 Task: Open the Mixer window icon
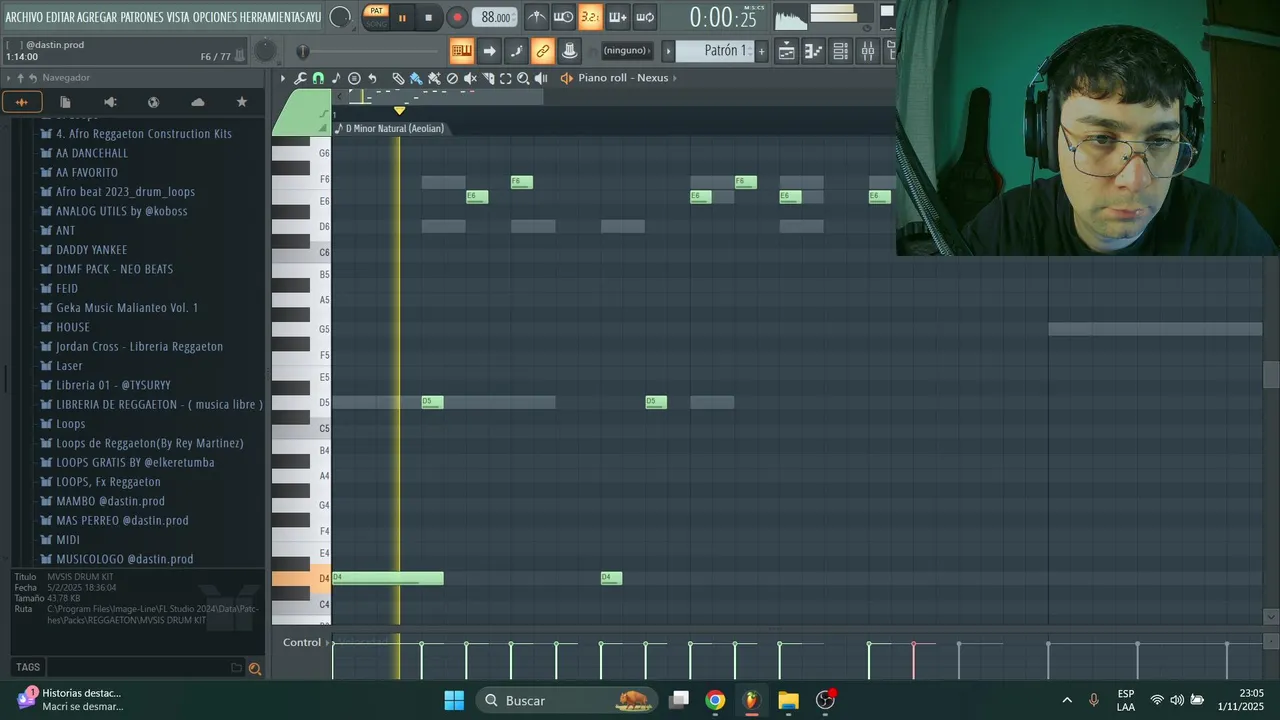click(867, 51)
